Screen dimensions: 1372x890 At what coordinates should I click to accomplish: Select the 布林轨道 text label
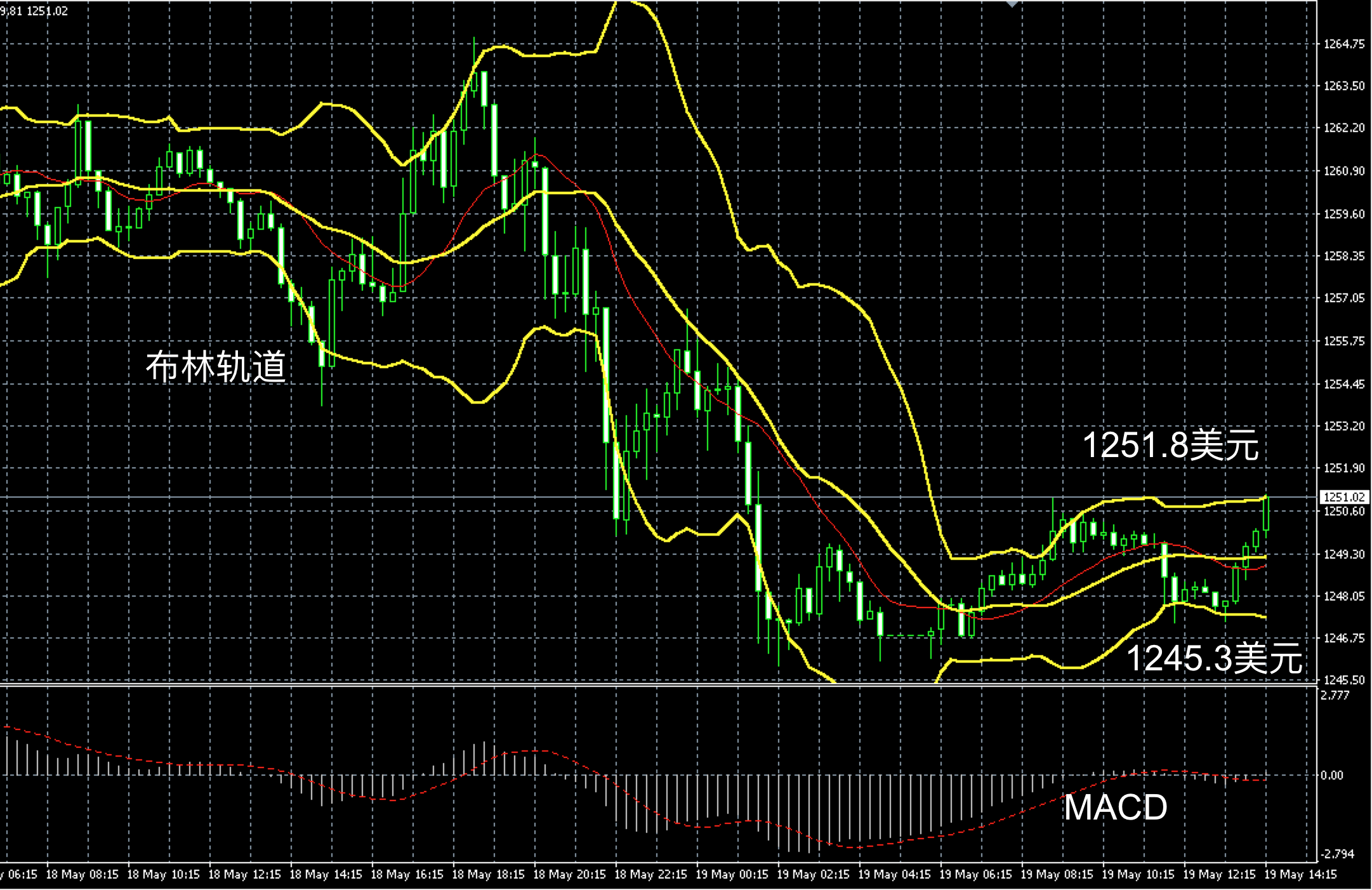click(216, 366)
